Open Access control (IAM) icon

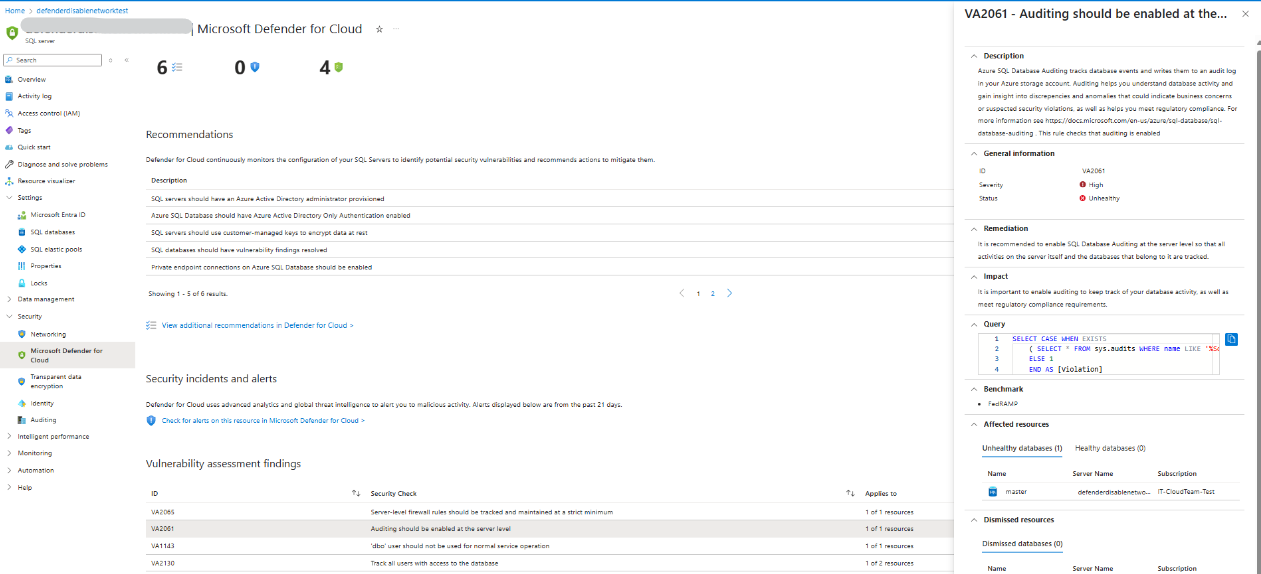[x=9, y=113]
